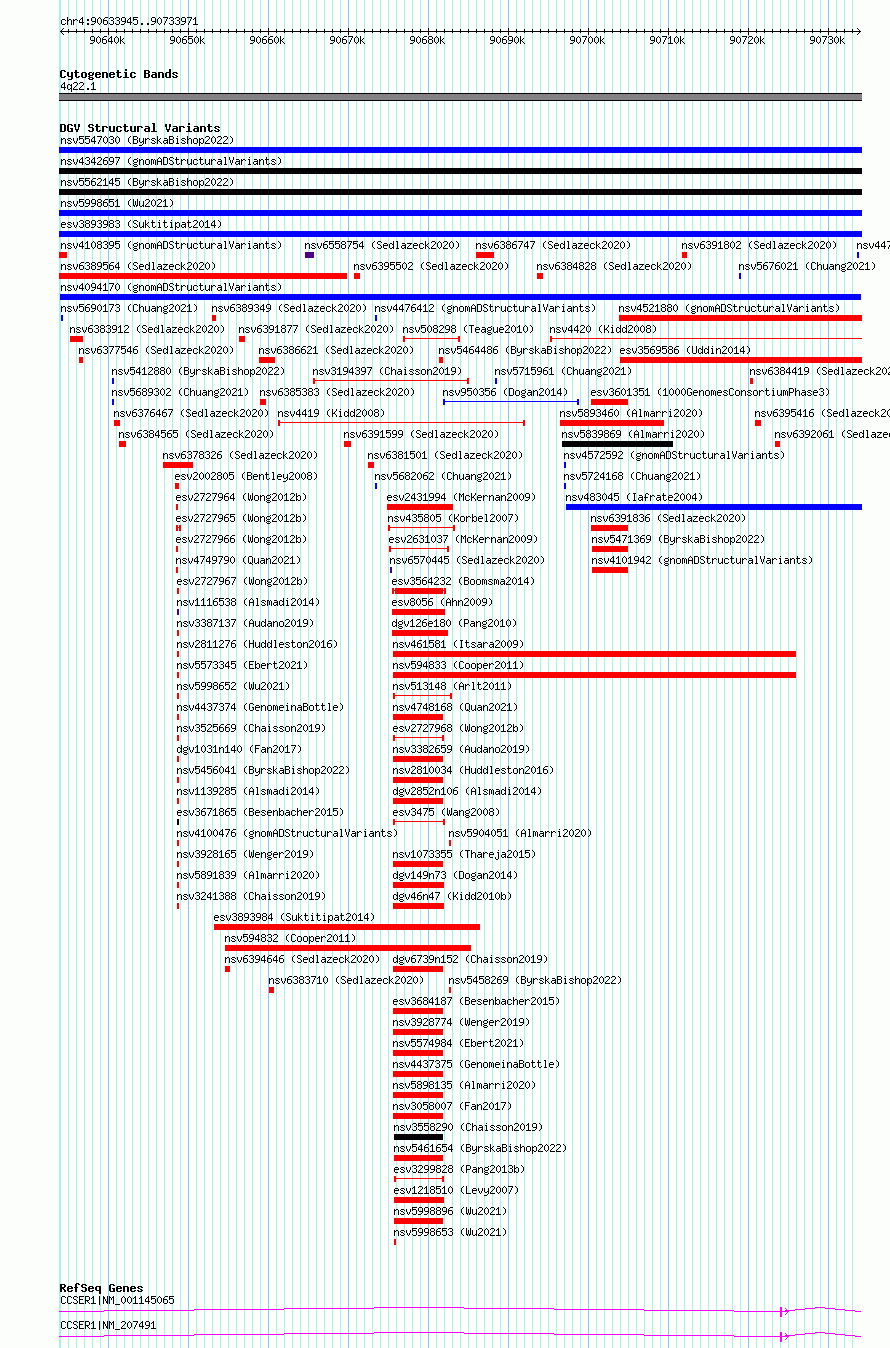Click esv3671865 (Besenbacher2015) label

[260, 812]
